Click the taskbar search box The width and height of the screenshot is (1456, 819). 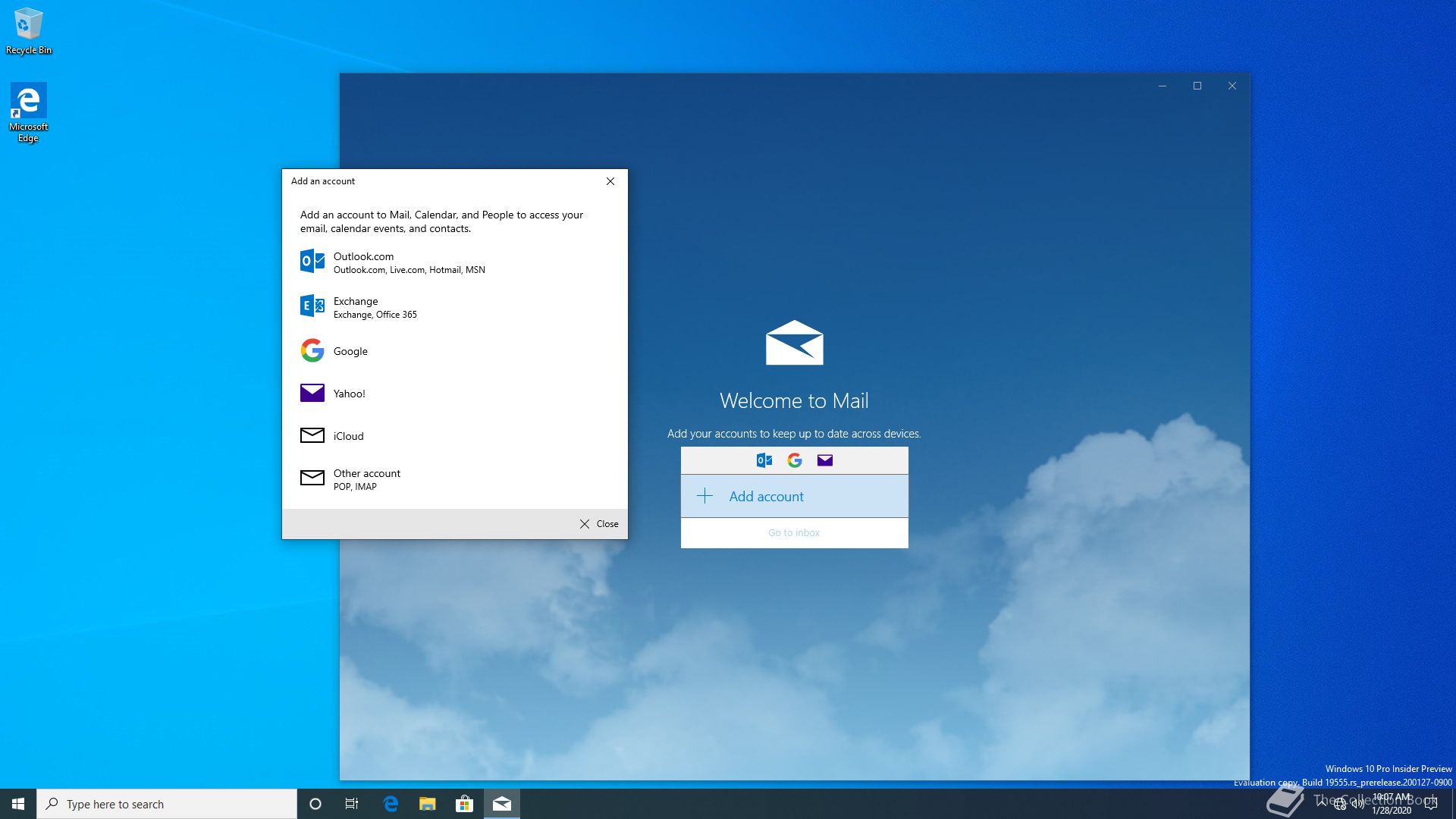tap(167, 804)
